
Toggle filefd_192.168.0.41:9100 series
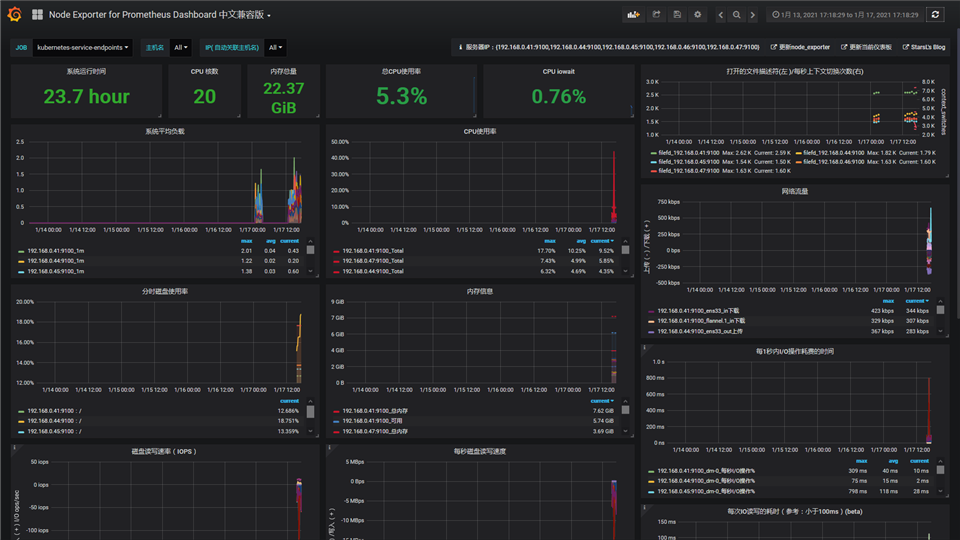tap(689, 153)
